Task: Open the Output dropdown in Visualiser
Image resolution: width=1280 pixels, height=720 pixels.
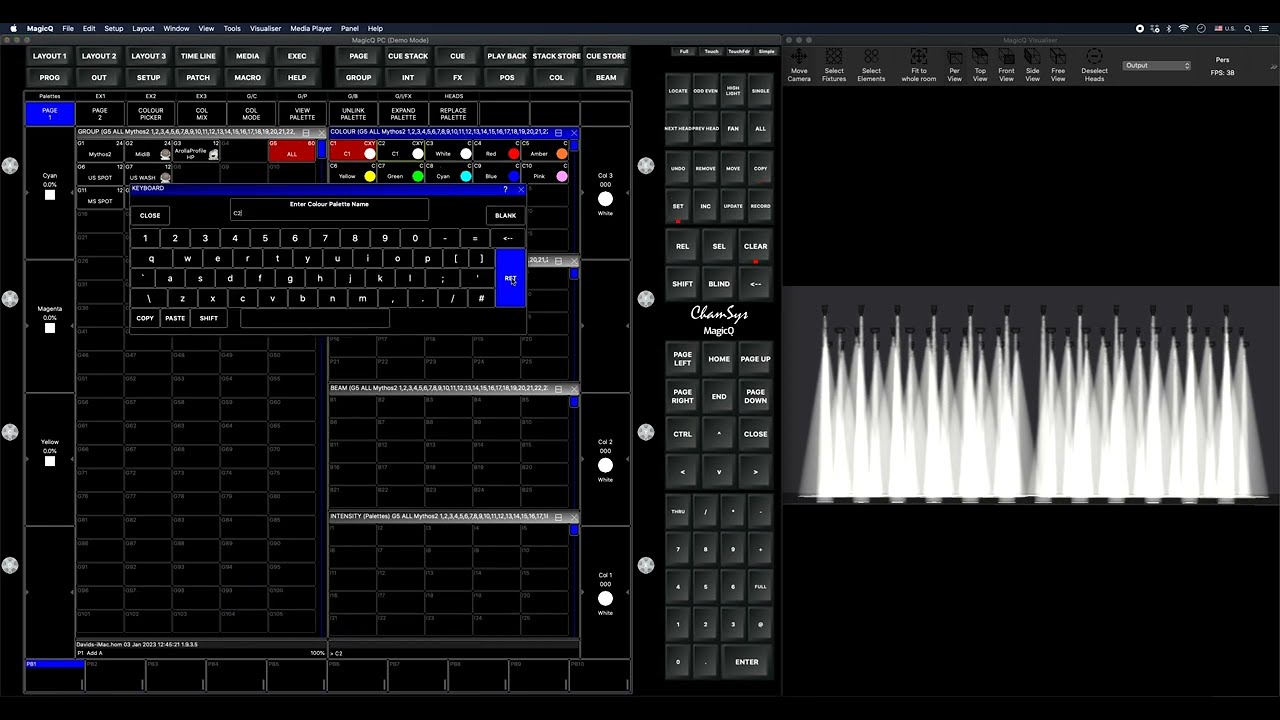Action: point(1157,66)
